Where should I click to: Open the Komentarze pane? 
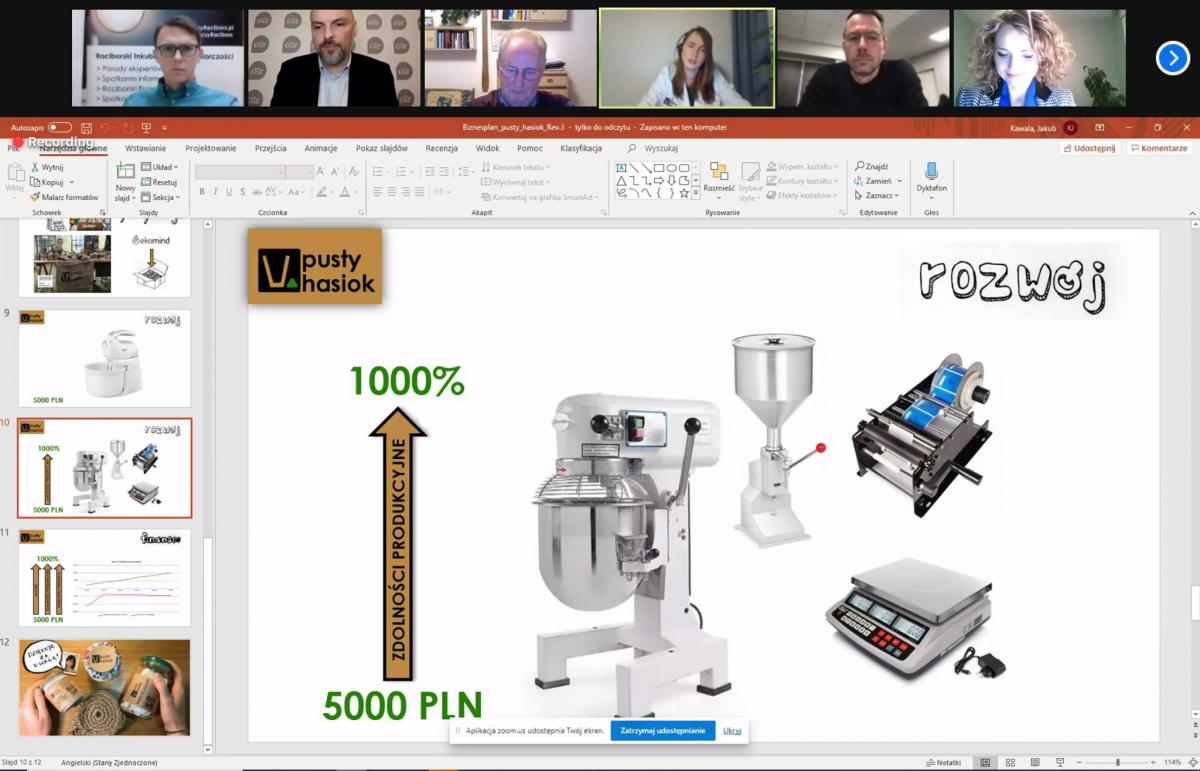1160,148
